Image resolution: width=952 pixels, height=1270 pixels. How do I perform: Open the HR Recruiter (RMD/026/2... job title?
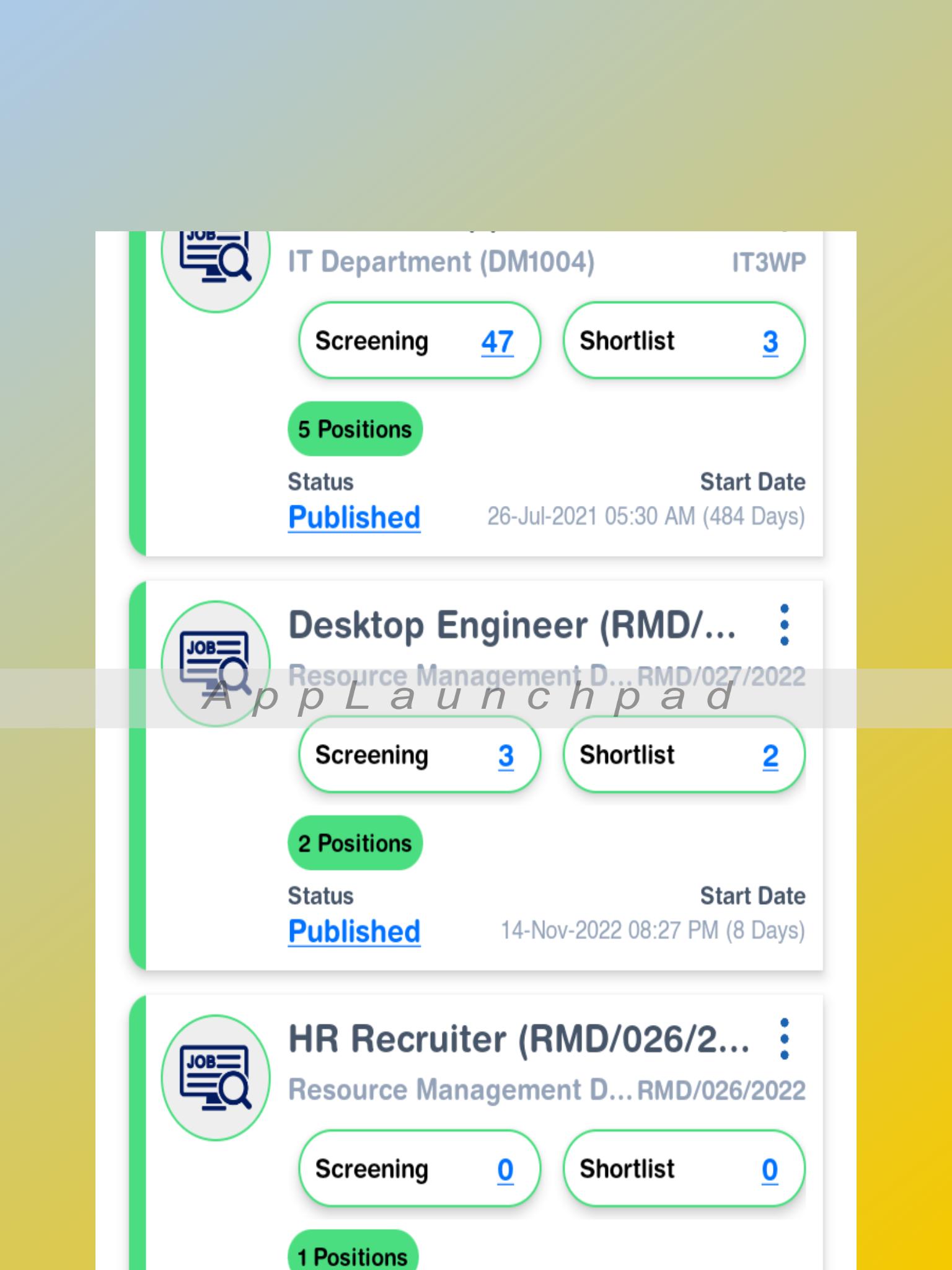519,1039
